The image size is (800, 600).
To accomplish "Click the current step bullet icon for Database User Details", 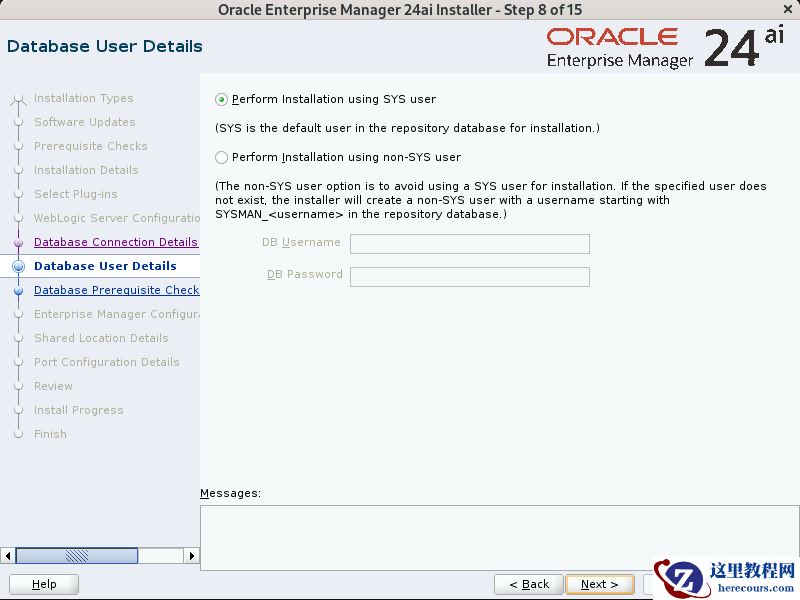I will [x=18, y=266].
